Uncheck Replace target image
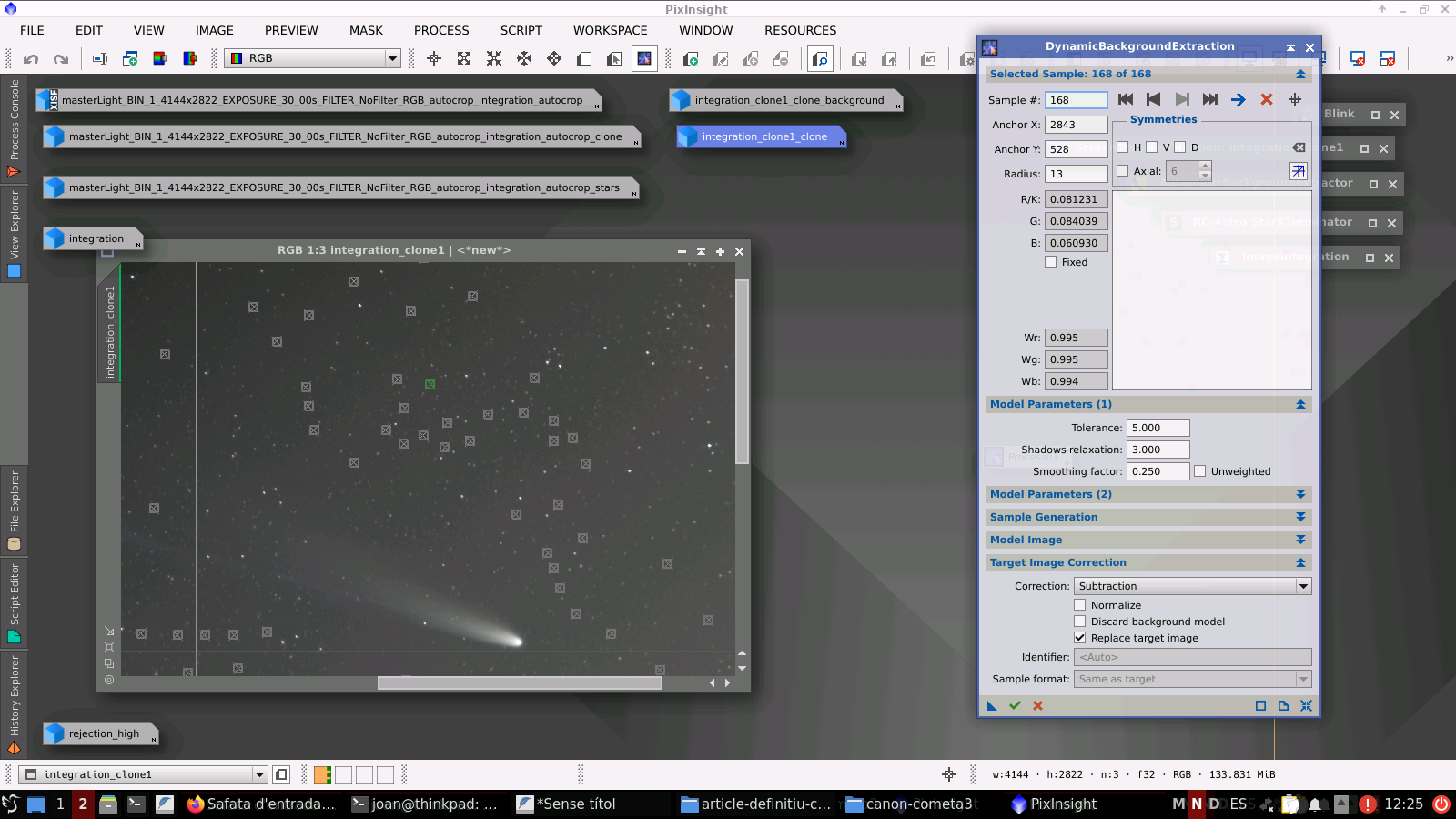The image size is (1456, 819). tap(1079, 638)
